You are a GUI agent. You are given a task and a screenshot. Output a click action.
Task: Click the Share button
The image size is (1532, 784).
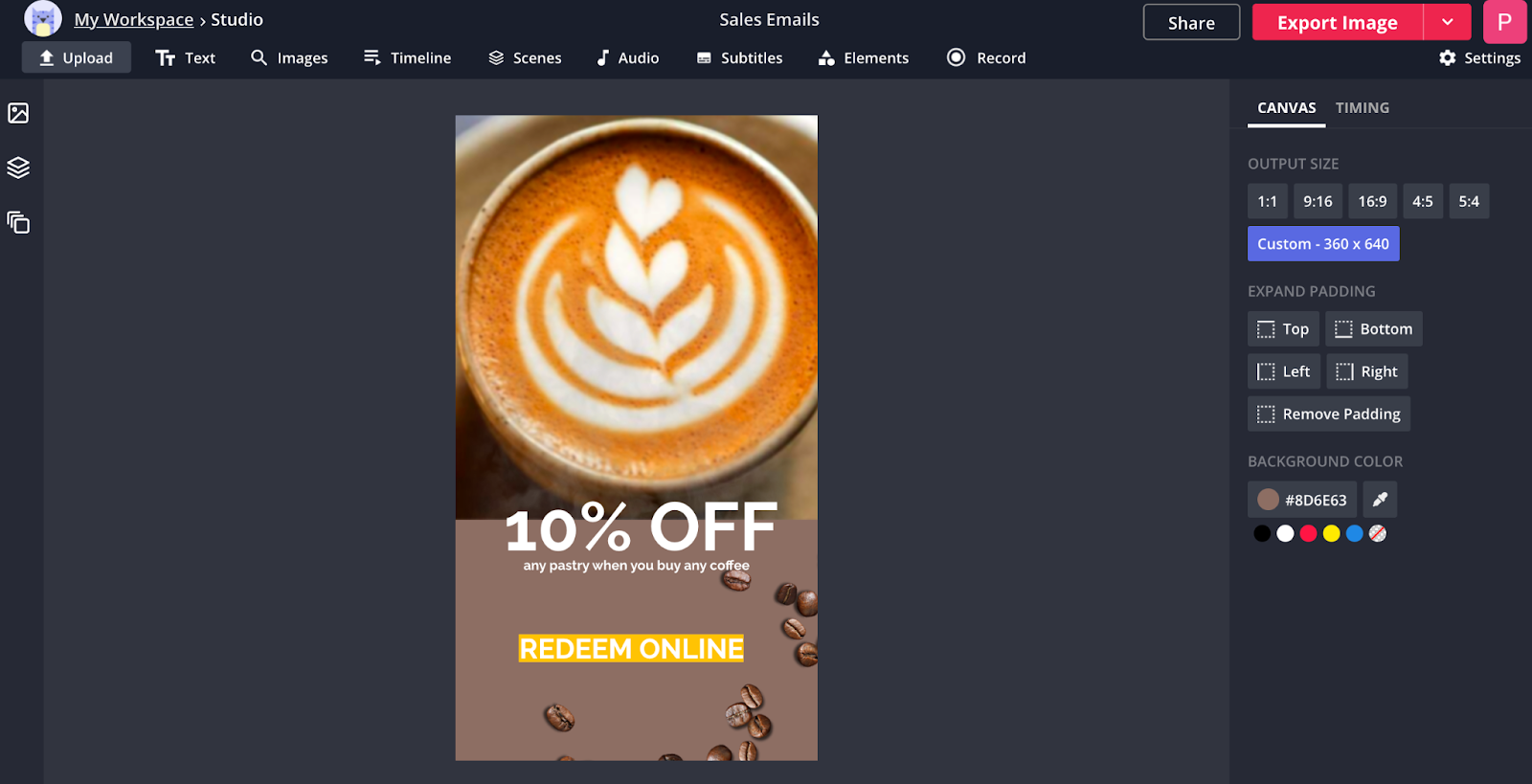[1191, 22]
